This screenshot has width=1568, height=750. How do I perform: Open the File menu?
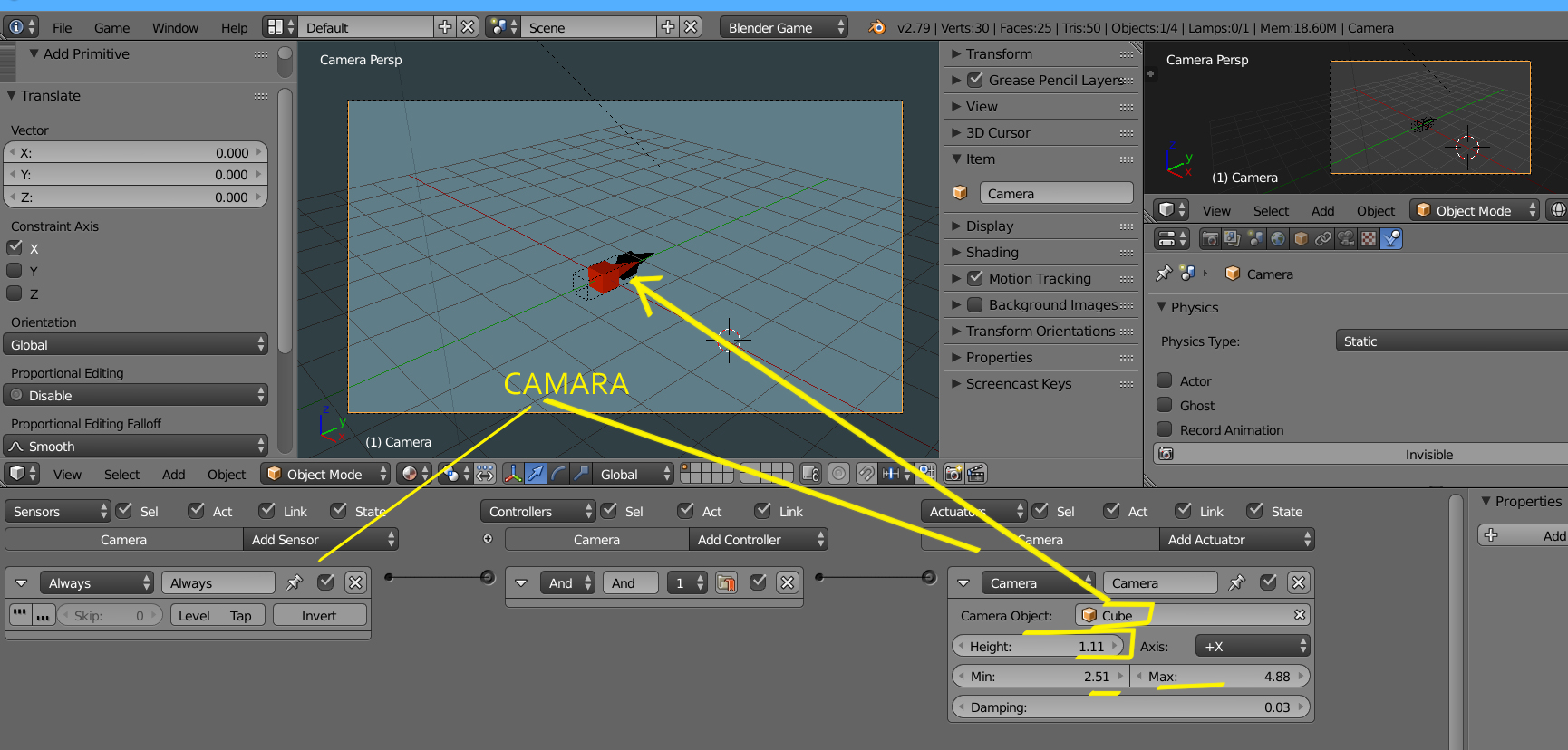tap(63, 27)
